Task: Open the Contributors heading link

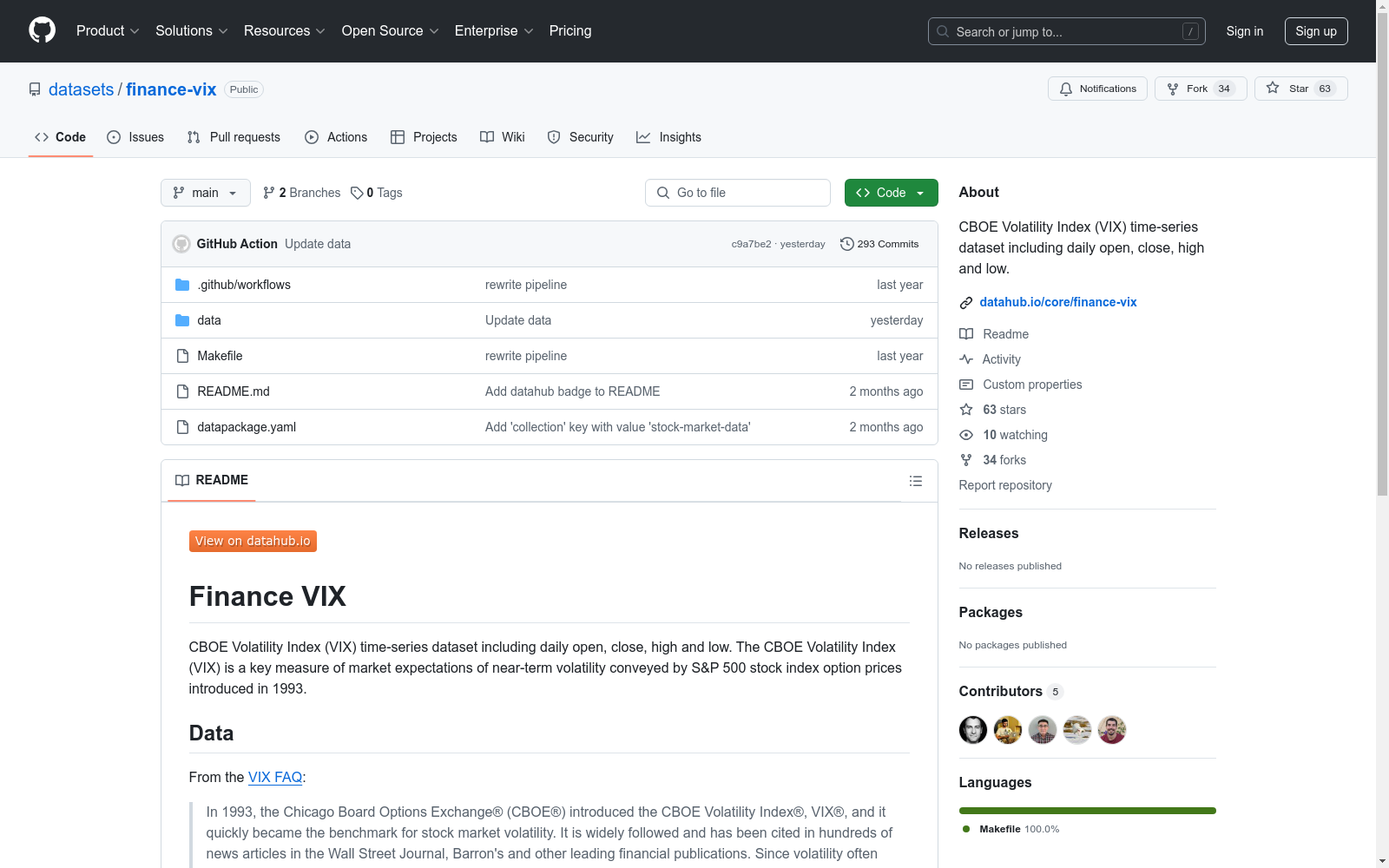Action: (1010, 691)
